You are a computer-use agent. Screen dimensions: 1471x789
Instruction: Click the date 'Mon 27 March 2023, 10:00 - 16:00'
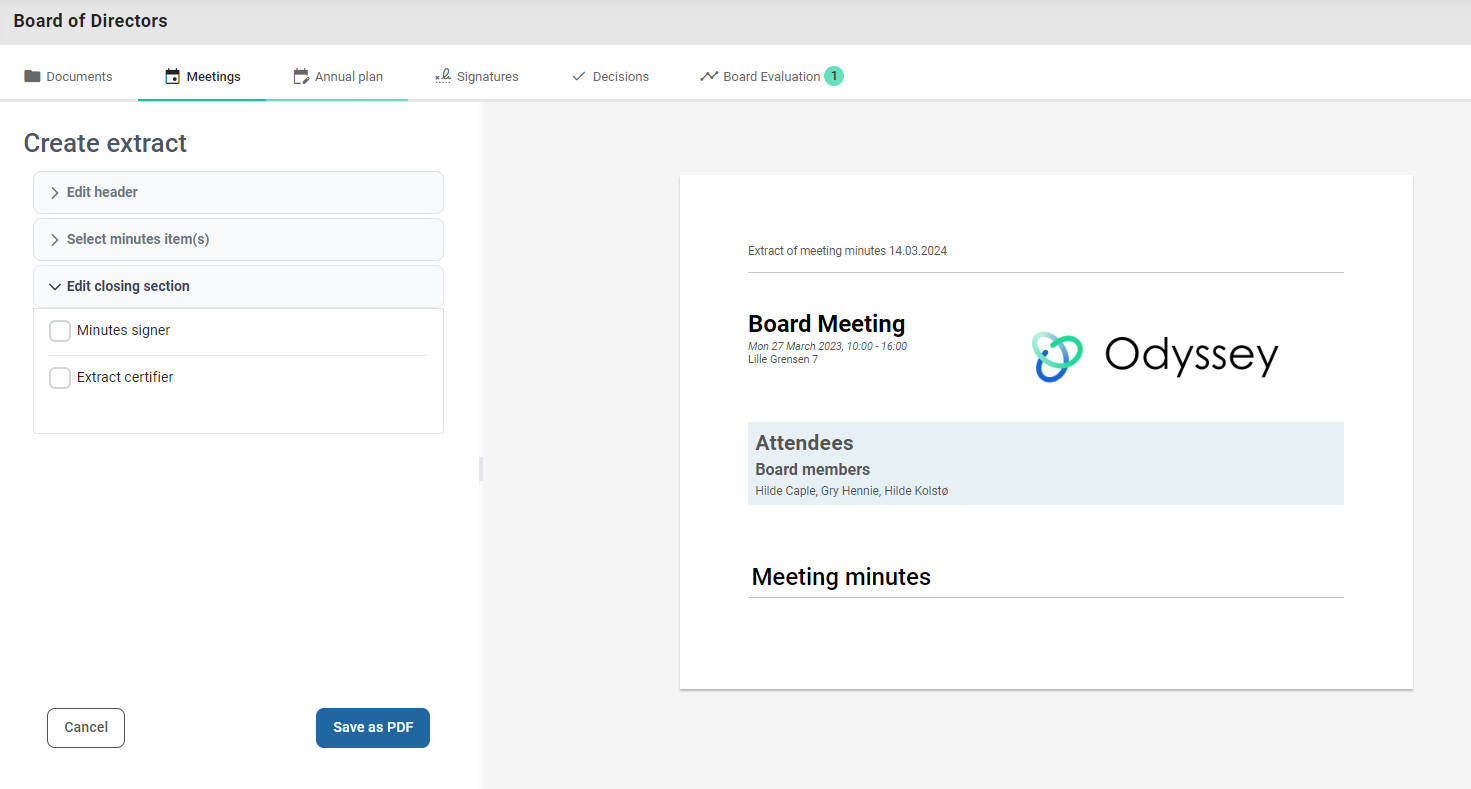tap(827, 347)
